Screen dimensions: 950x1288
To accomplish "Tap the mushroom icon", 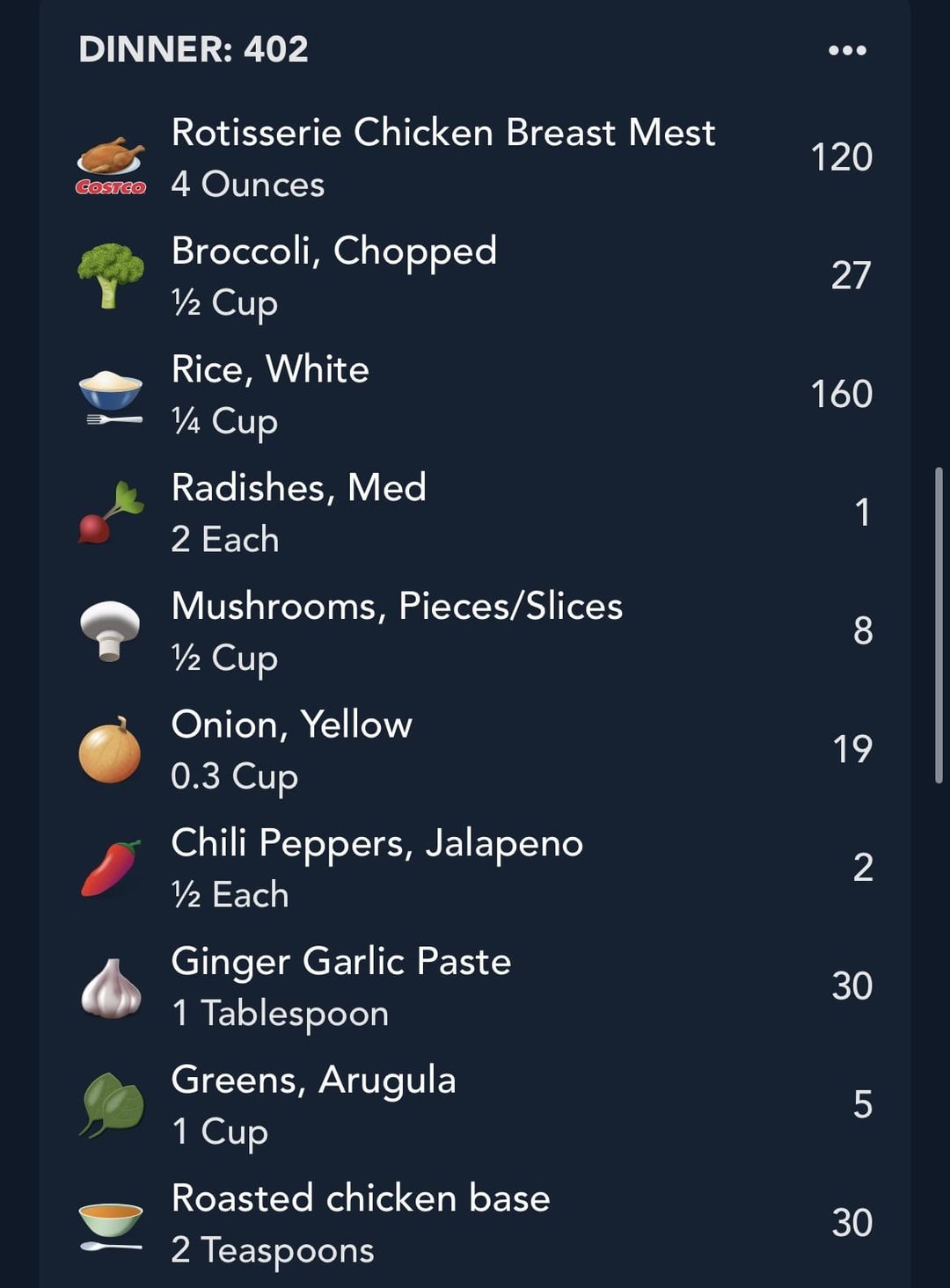I will point(110,630).
